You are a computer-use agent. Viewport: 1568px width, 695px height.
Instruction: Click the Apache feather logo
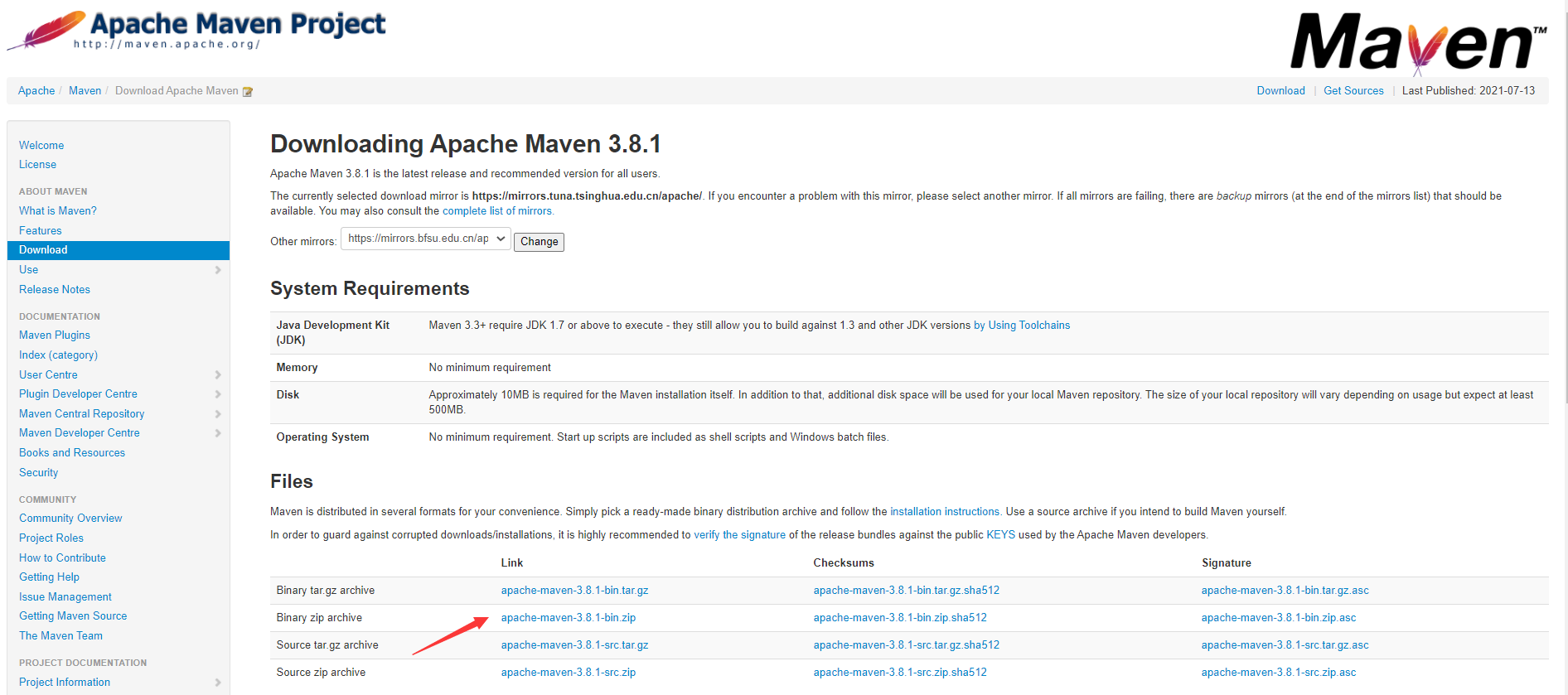point(46,31)
